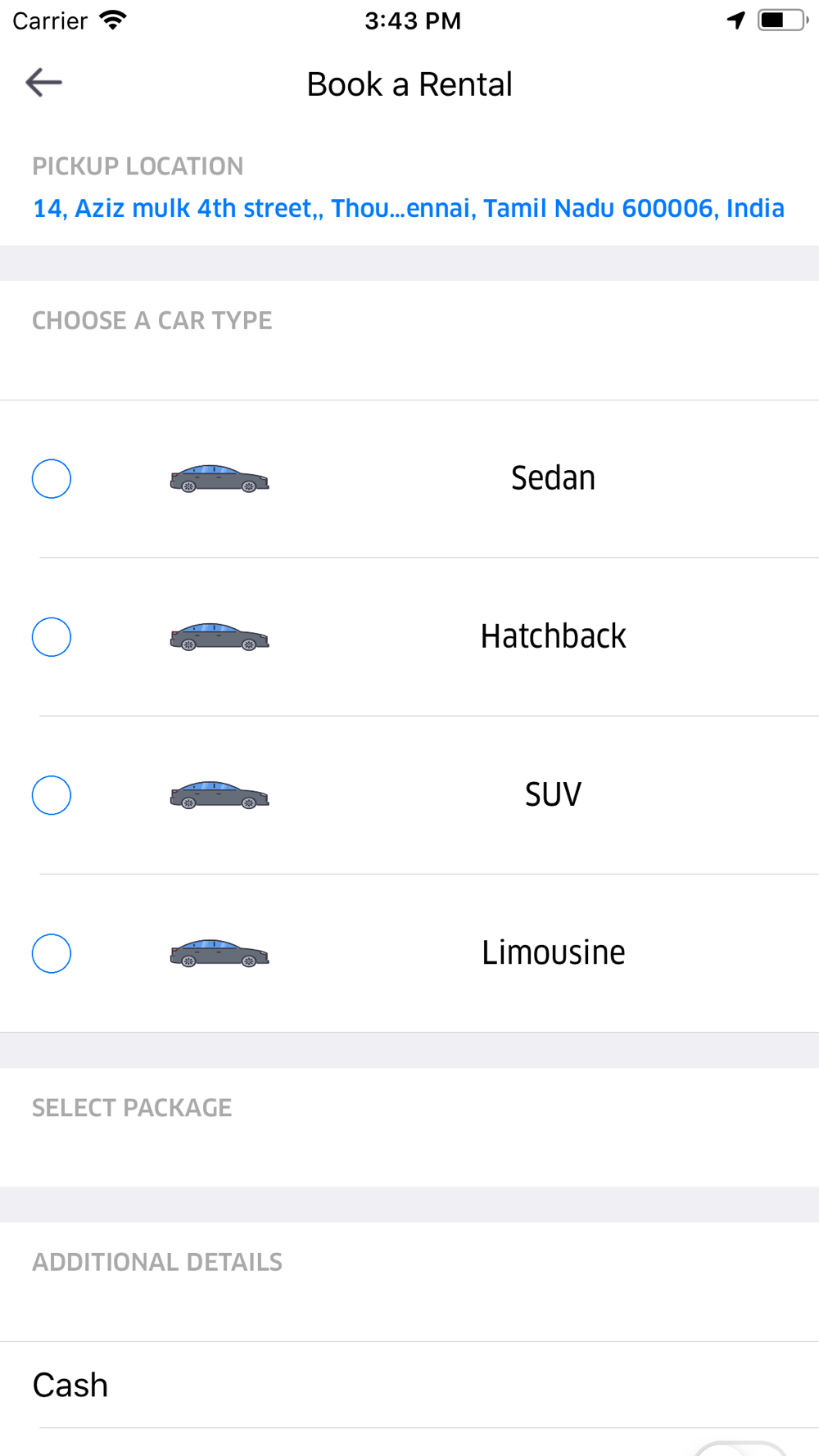This screenshot has width=819, height=1456.
Task: Flip the switch below the Cash row
Action: [x=740, y=1448]
